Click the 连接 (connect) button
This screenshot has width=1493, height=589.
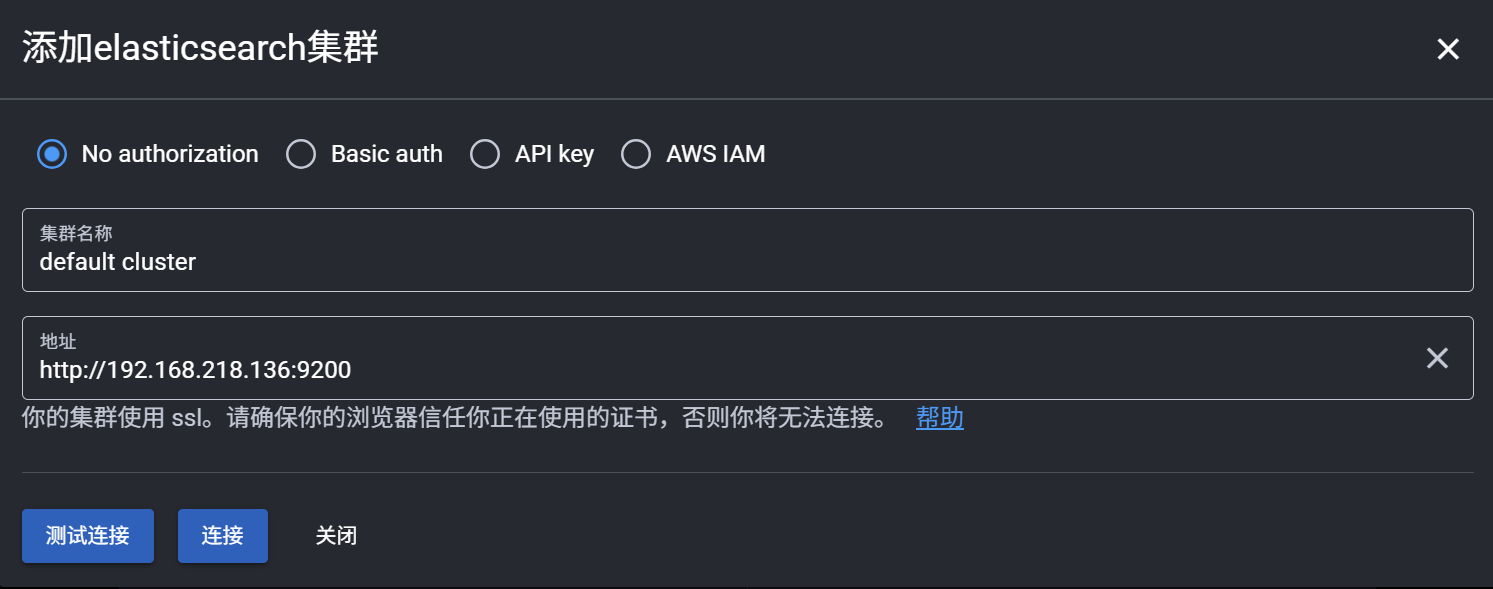[222, 536]
